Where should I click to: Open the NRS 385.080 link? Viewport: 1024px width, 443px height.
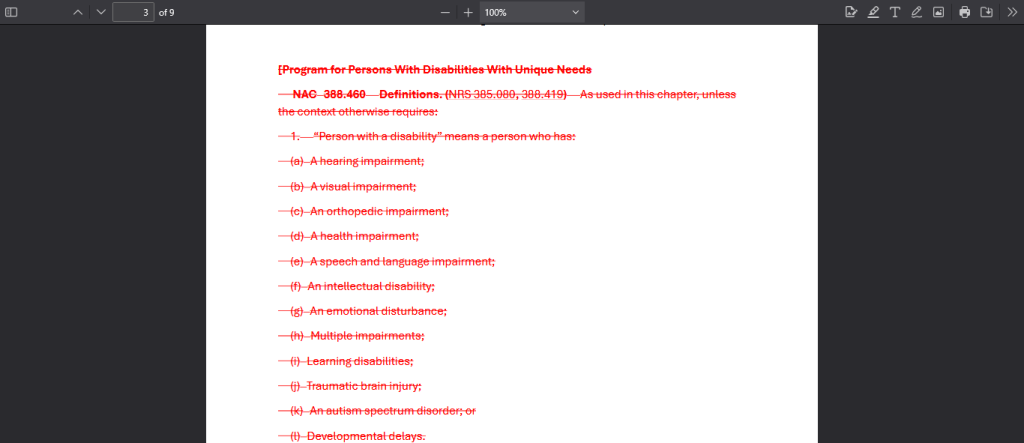point(480,95)
